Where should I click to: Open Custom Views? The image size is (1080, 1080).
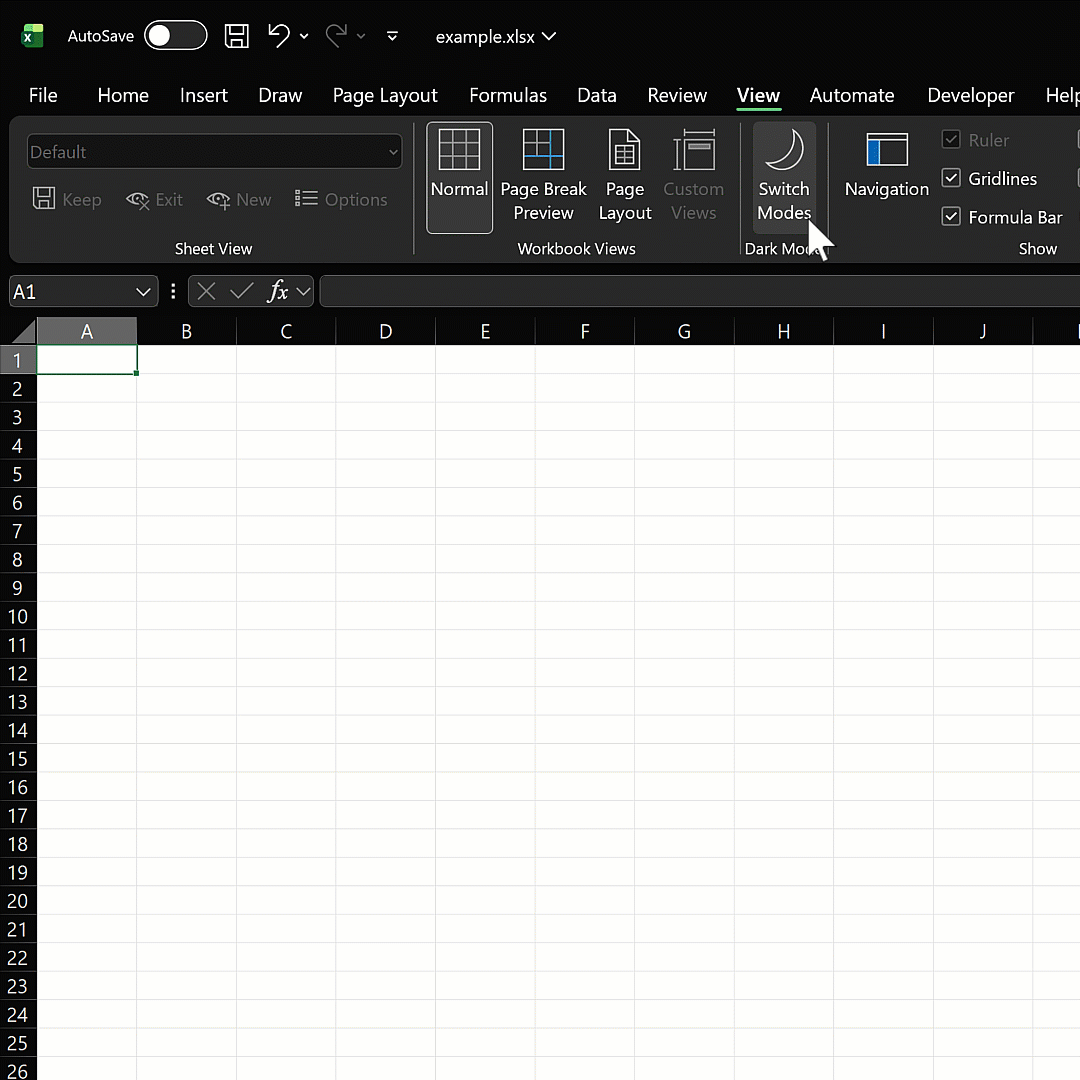coord(694,177)
